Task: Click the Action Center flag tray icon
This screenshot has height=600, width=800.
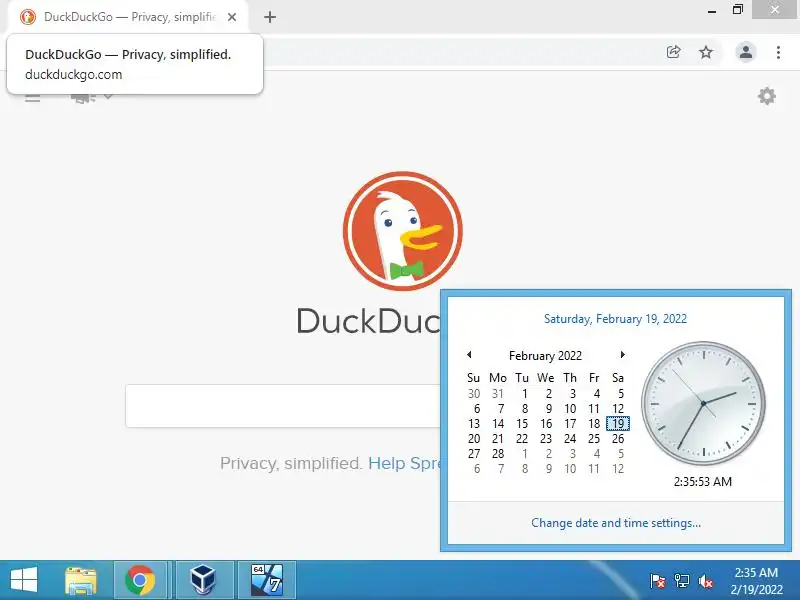Action: pyautogui.click(x=658, y=581)
